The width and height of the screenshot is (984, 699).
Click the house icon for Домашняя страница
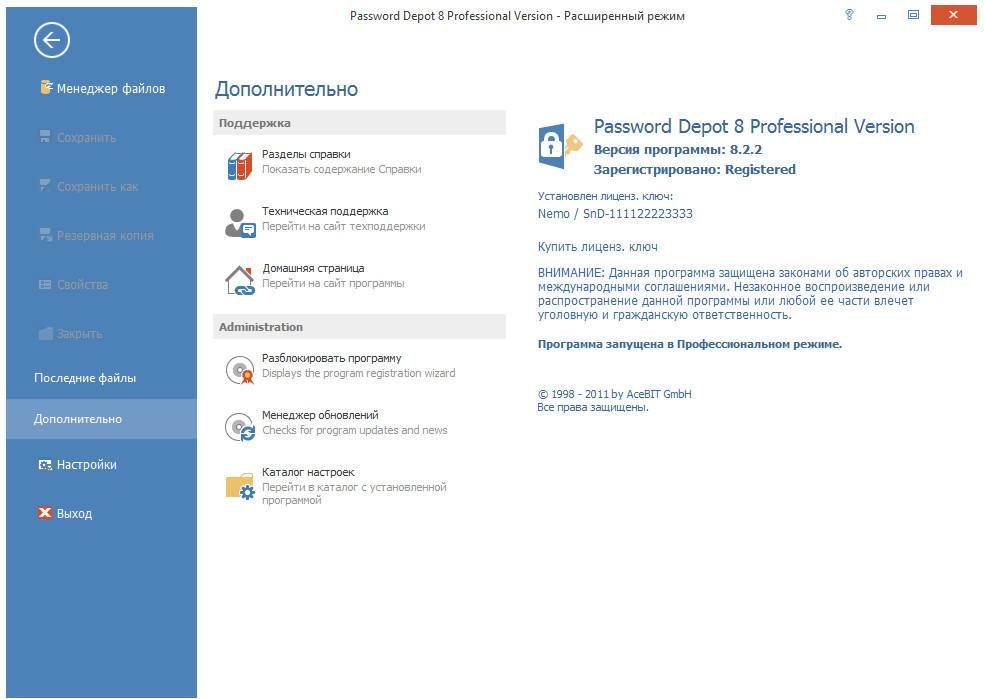(240, 280)
